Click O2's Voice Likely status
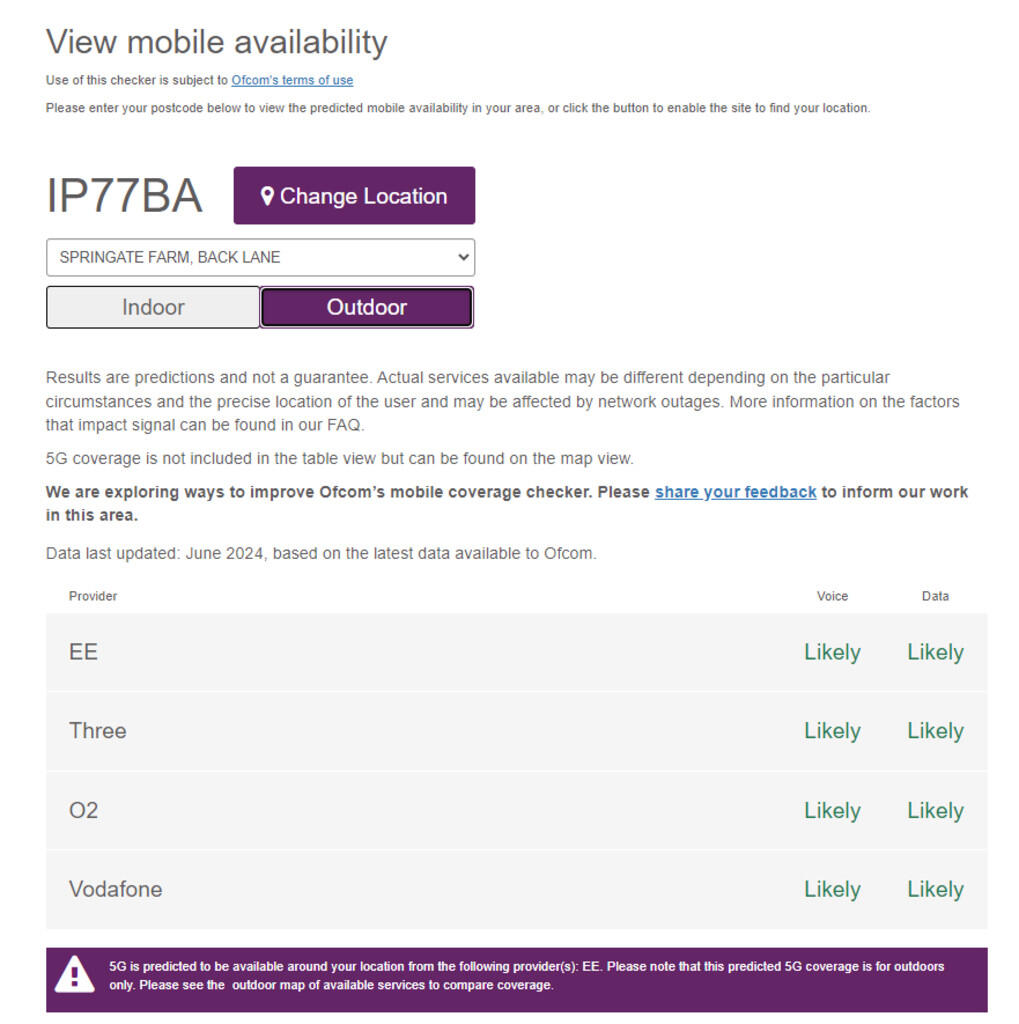This screenshot has width=1019, height=1024. [832, 810]
